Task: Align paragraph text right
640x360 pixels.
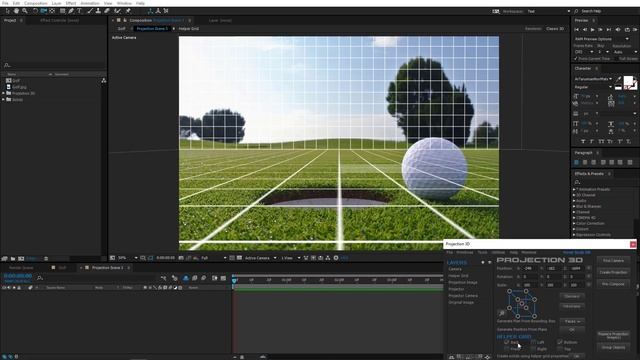Action: tap(593, 162)
